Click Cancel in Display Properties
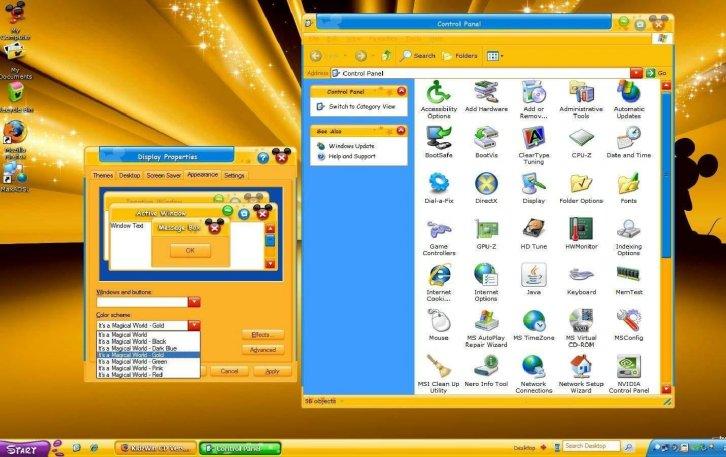The width and height of the screenshot is (726, 457). click(229, 371)
